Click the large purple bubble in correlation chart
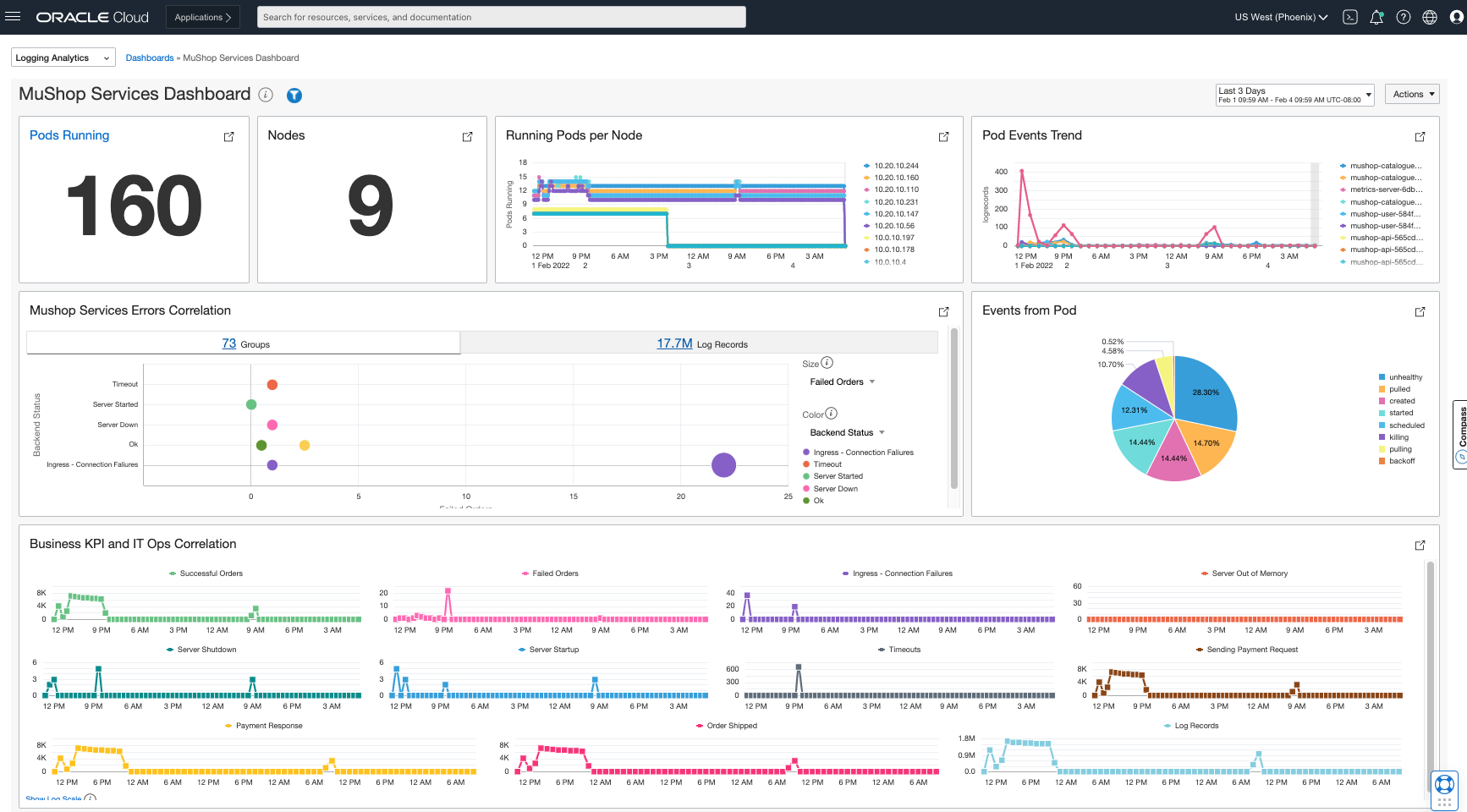The height and width of the screenshot is (812, 1467). tap(723, 464)
